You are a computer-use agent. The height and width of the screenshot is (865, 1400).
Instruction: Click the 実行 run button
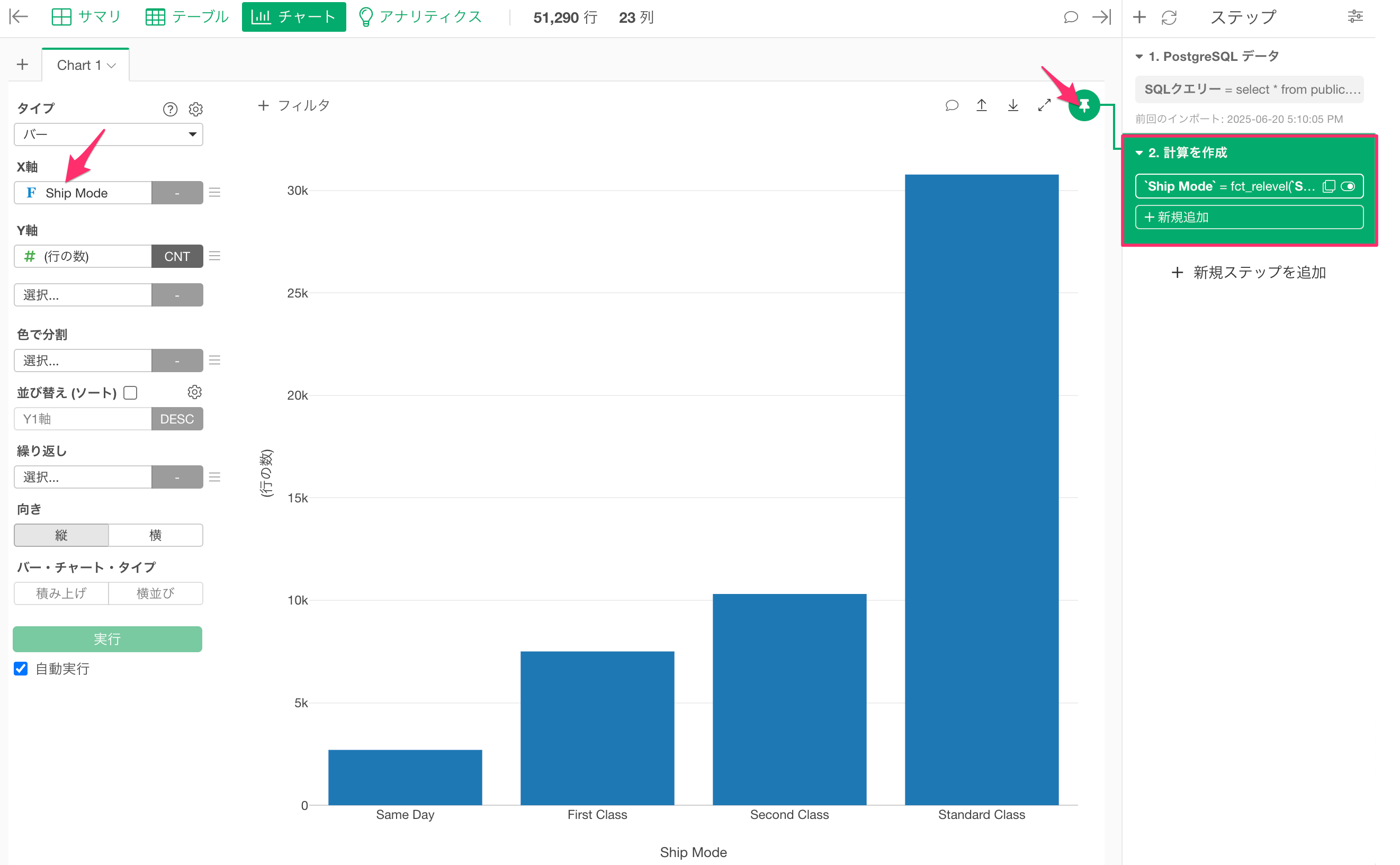coord(107,639)
